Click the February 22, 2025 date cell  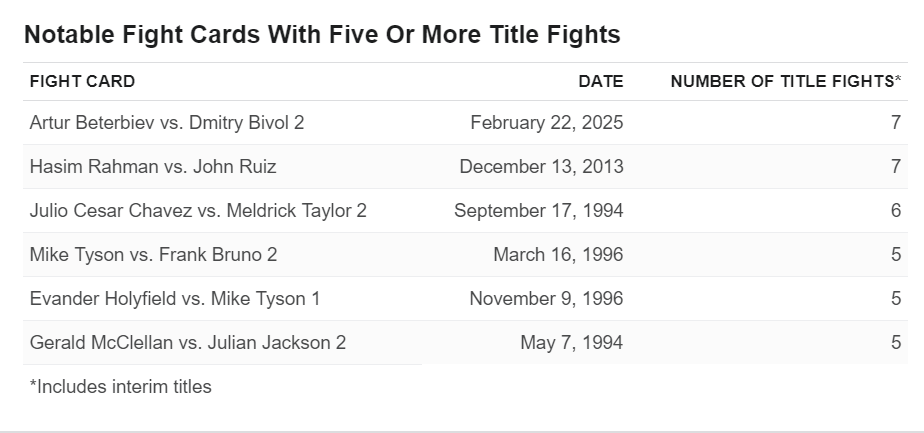546,123
